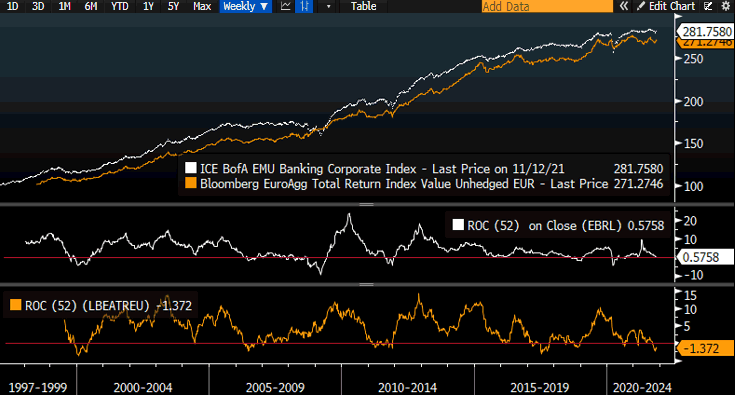Screen dimensions: 735x395
Task: Toggle the bar/candle chart type icon
Action: point(304,6)
